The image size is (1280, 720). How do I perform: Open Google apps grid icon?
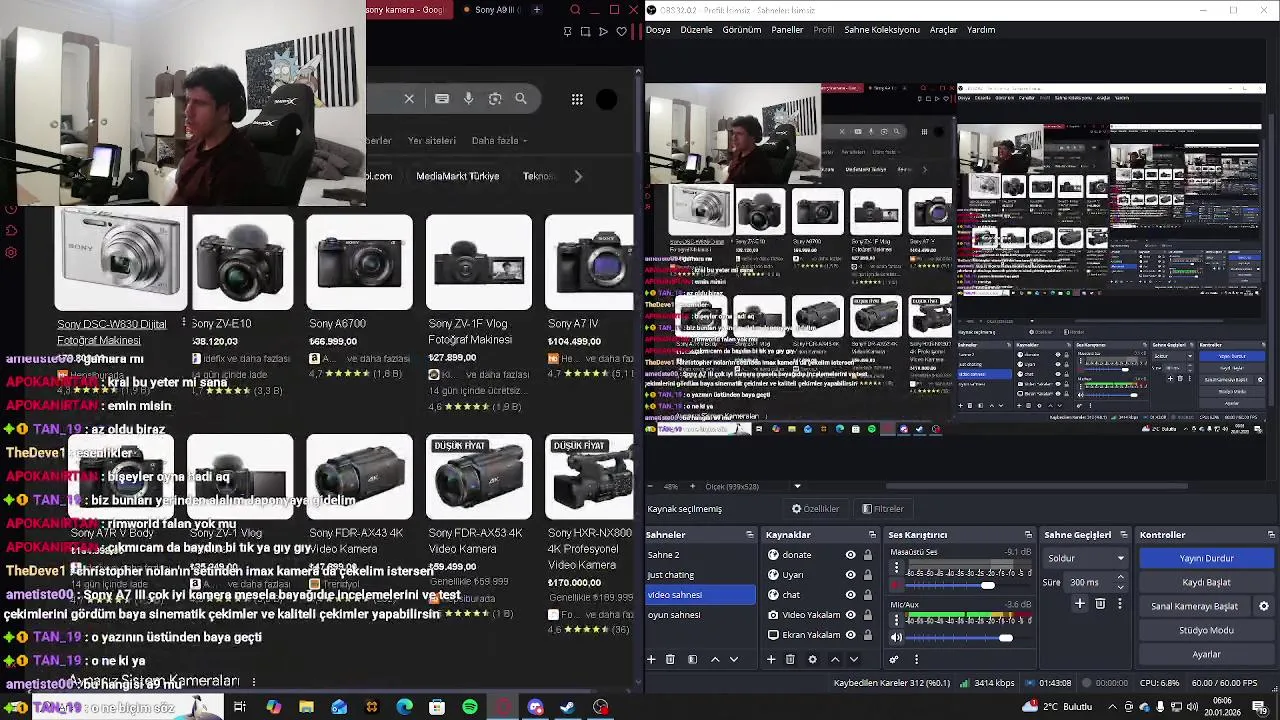pos(577,99)
